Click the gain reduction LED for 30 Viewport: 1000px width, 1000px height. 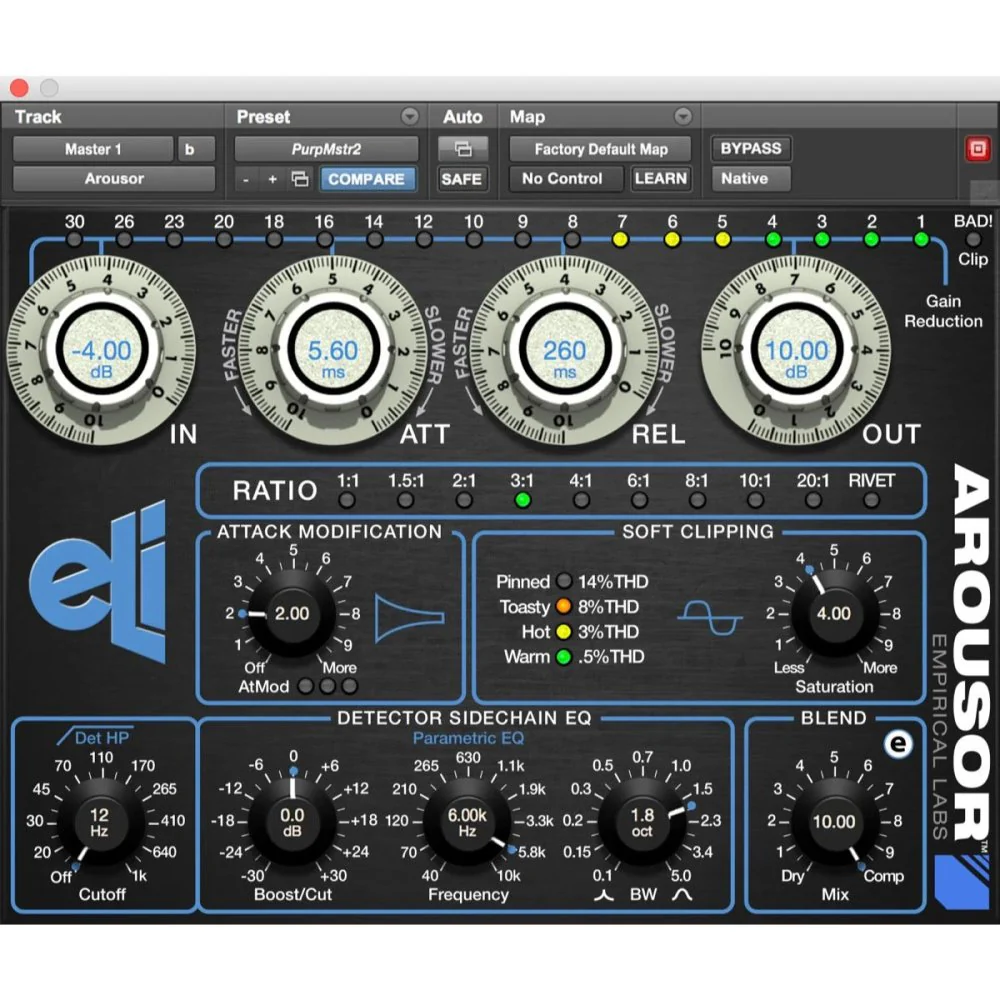click(x=75, y=240)
